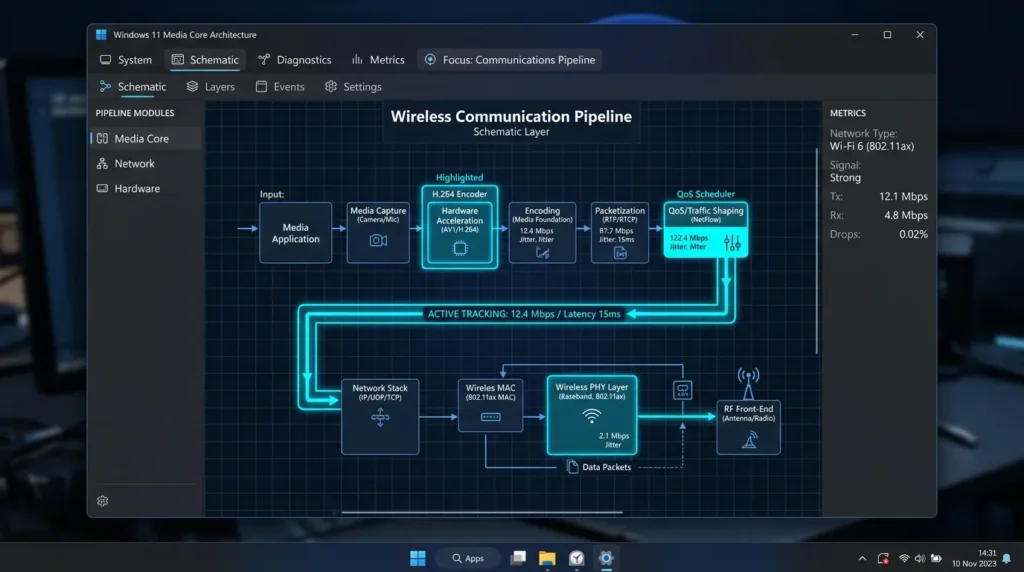Image resolution: width=1024 pixels, height=572 pixels.
Task: Click the Data Packets document icon
Action: [x=573, y=467]
